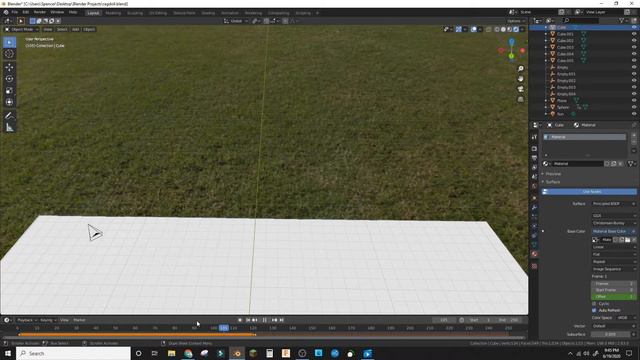The width and height of the screenshot is (640, 360).
Task: Click the Z axis on the navigation gizmo
Action: click(511, 42)
